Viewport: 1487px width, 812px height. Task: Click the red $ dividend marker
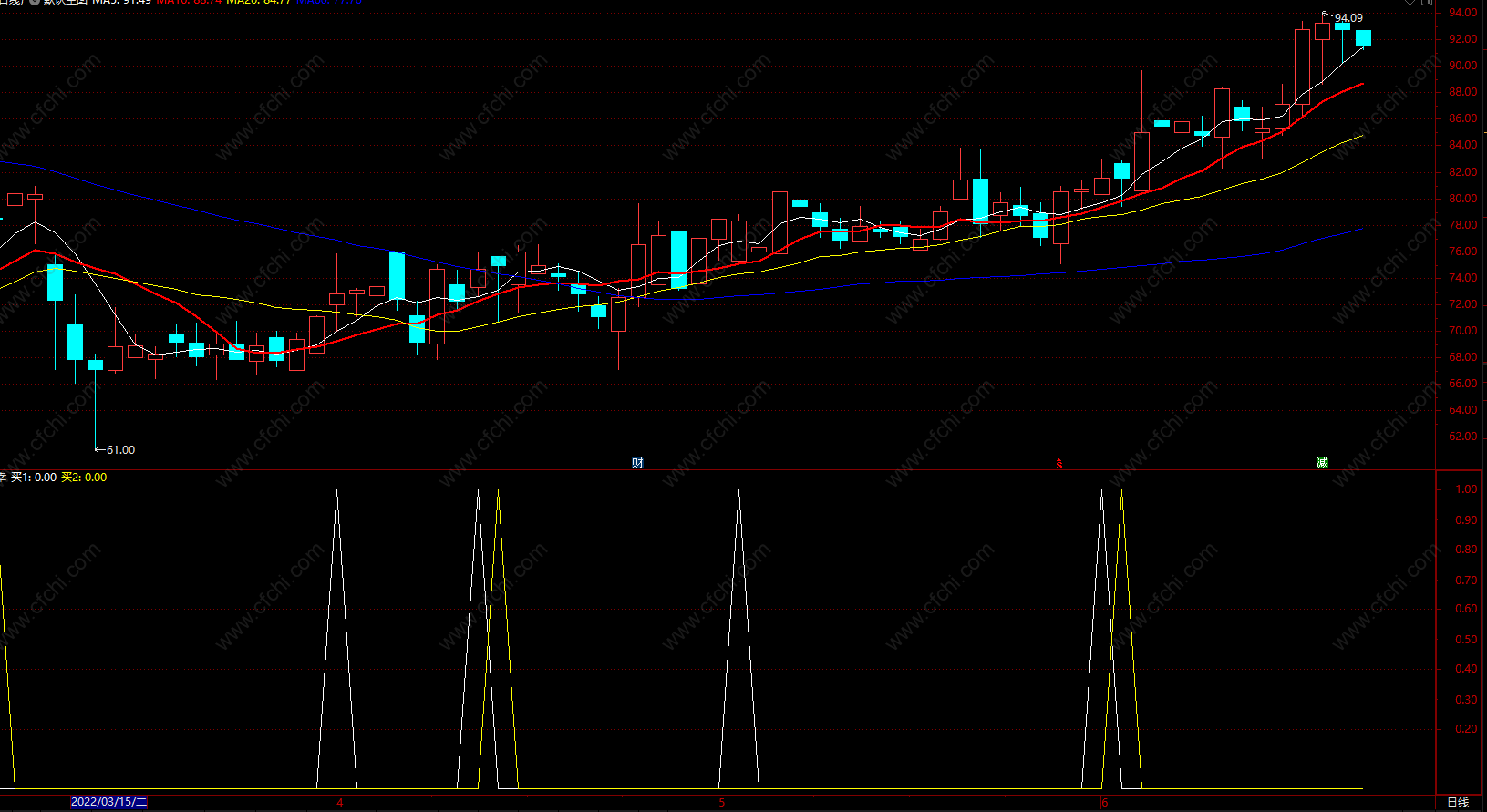pos(1059,464)
